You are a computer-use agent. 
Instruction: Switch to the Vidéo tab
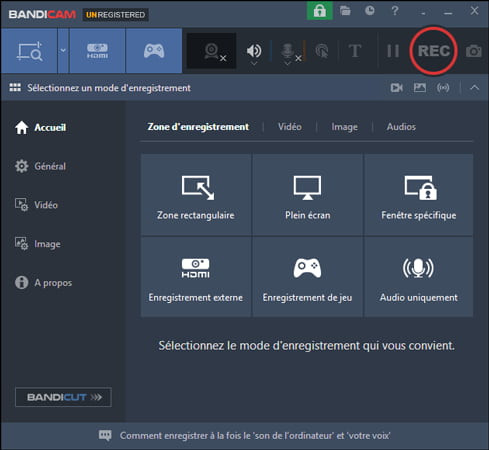(x=290, y=127)
